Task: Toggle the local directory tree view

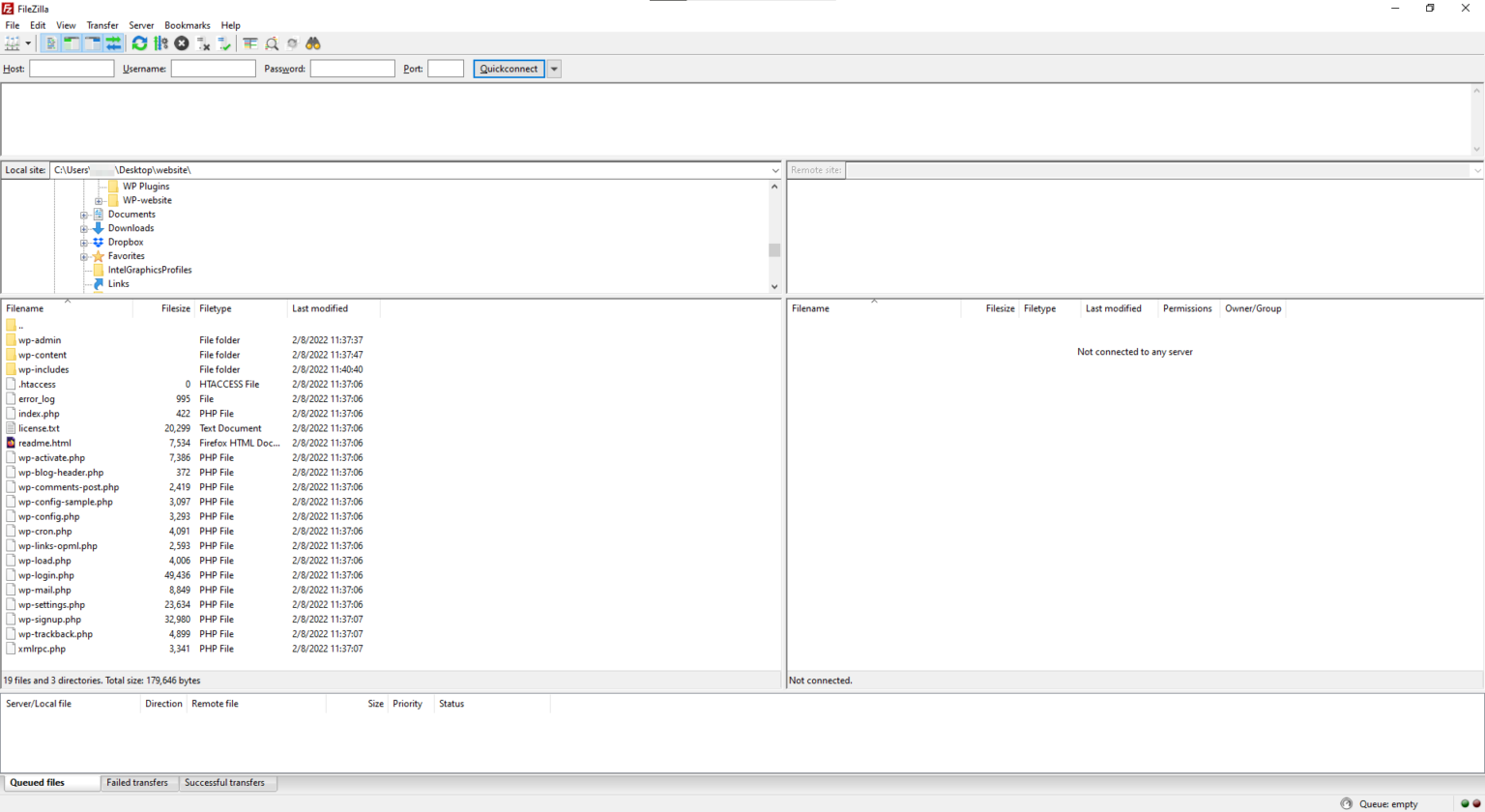Action: [72, 43]
